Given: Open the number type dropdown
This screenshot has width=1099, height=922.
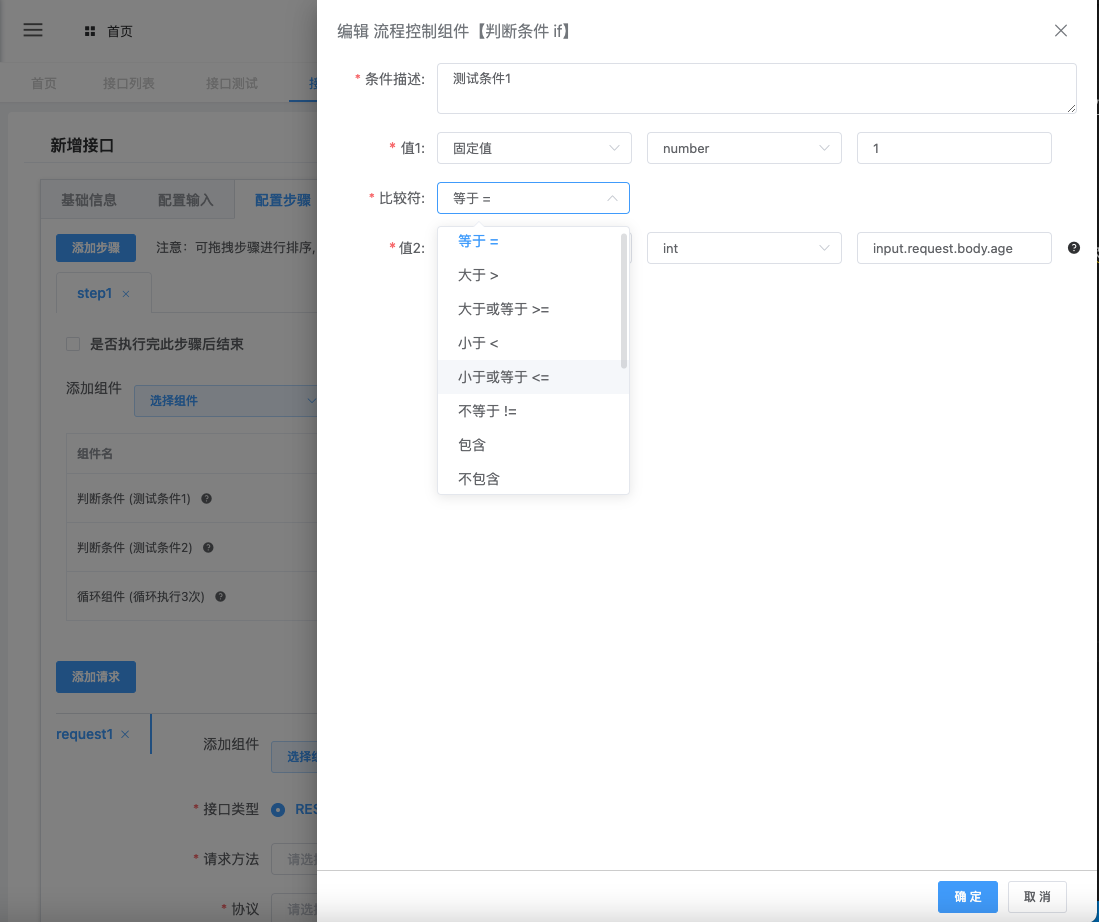Looking at the screenshot, I should tap(744, 148).
